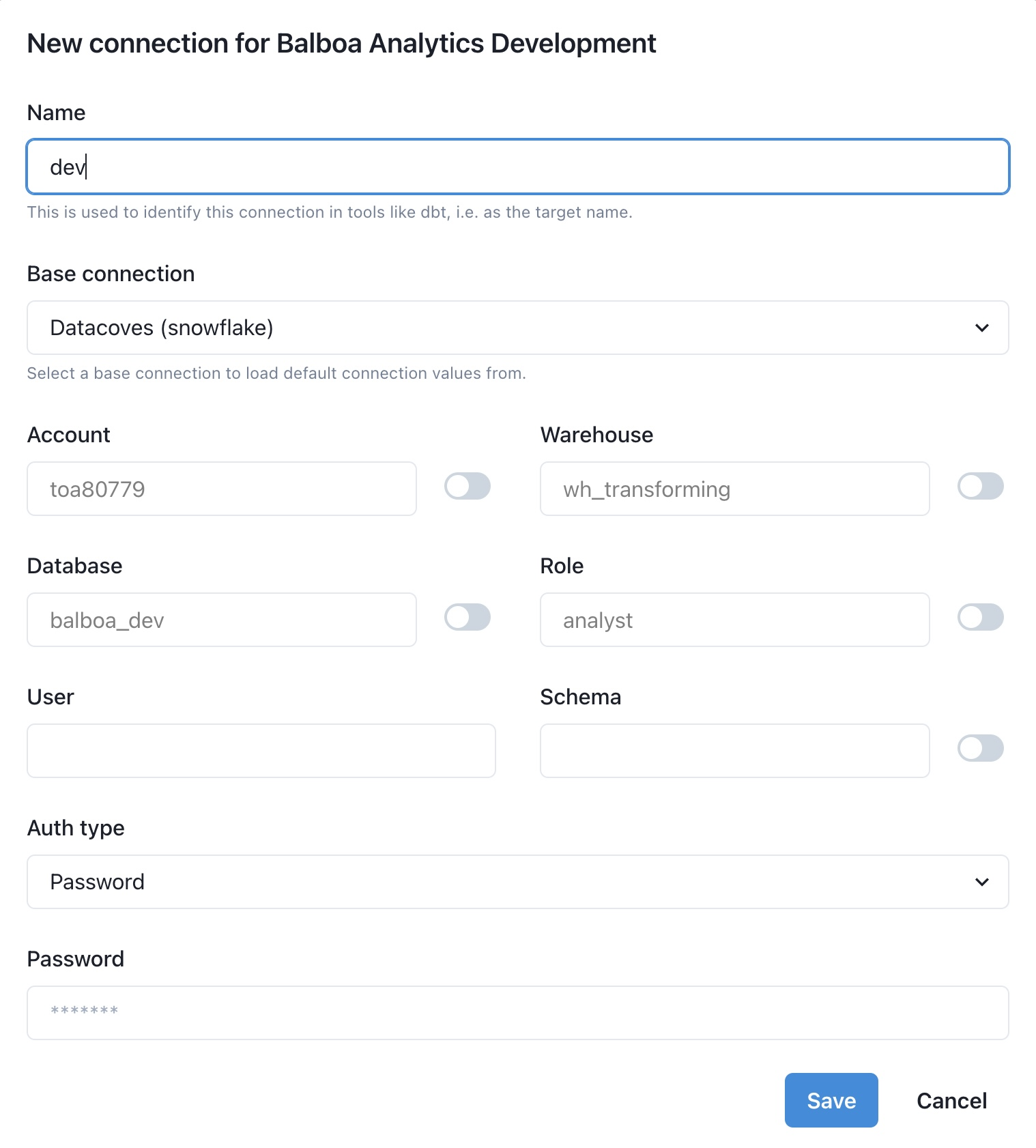Image resolution: width=1036 pixels, height=1148 pixels.
Task: Click the Save button
Action: (831, 1100)
